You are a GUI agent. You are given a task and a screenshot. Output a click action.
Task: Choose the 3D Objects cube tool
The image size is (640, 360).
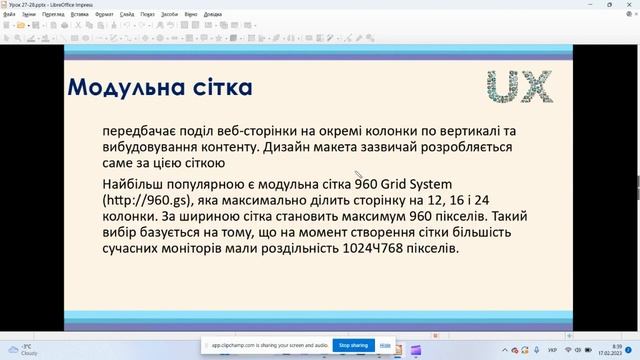(x=233, y=38)
